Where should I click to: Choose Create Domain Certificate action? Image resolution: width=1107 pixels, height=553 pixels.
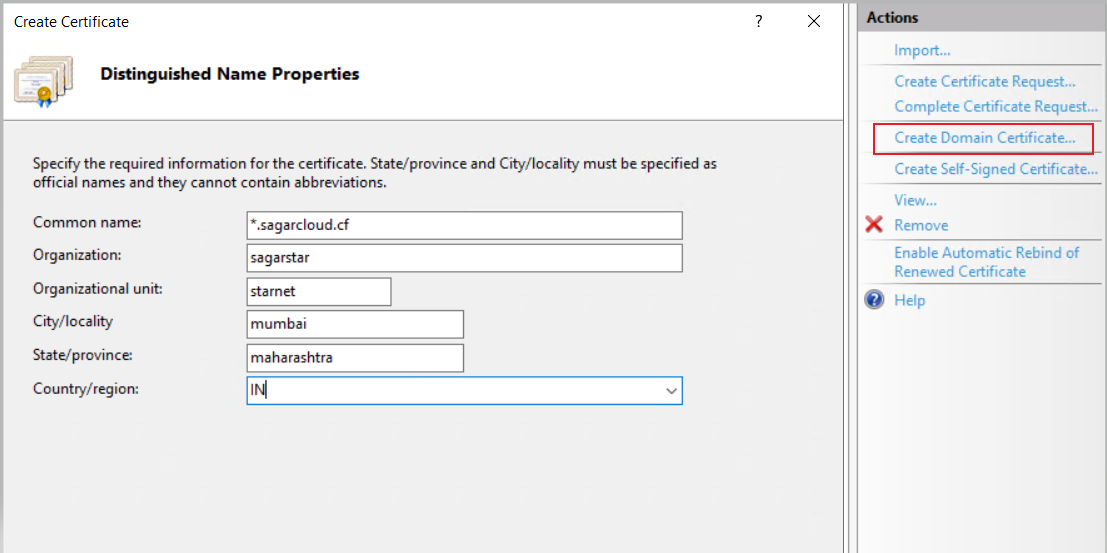pyautogui.click(x=984, y=138)
